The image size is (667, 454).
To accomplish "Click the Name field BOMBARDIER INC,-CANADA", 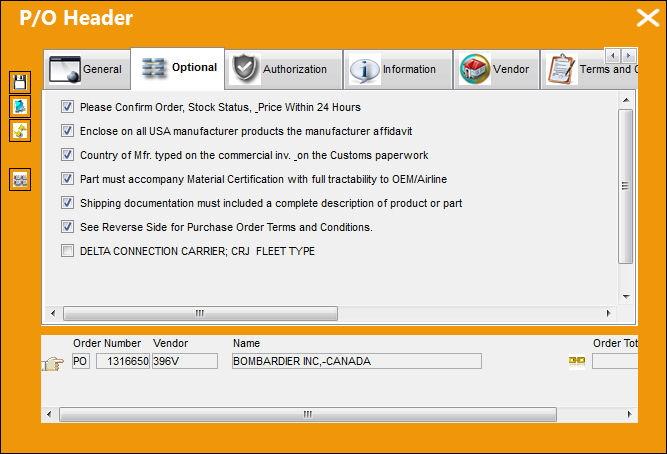I will [357, 361].
